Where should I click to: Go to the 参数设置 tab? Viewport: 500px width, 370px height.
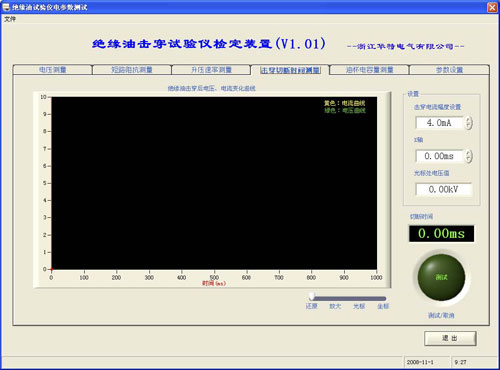click(449, 70)
